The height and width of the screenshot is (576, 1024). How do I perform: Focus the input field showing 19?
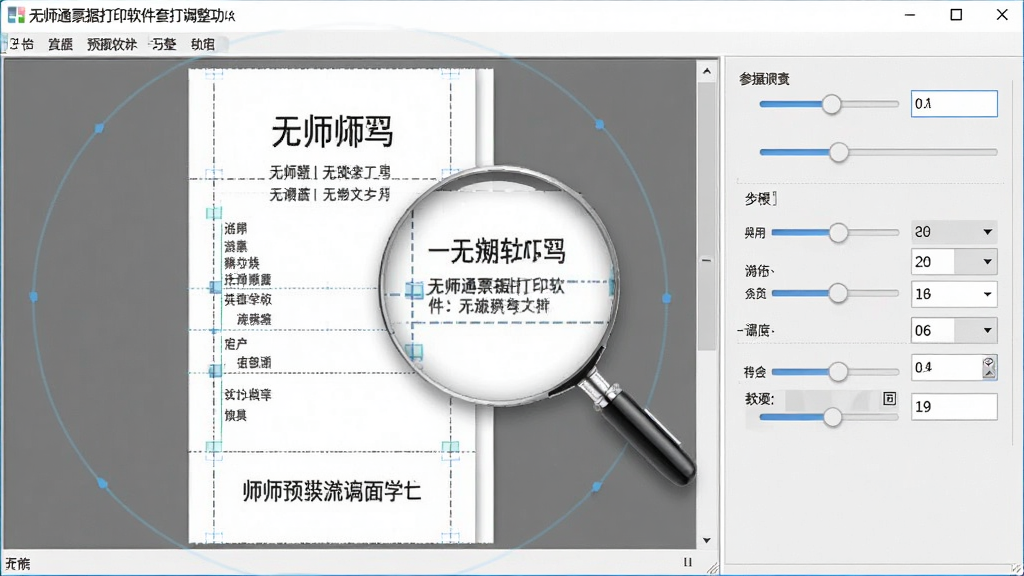(954, 407)
